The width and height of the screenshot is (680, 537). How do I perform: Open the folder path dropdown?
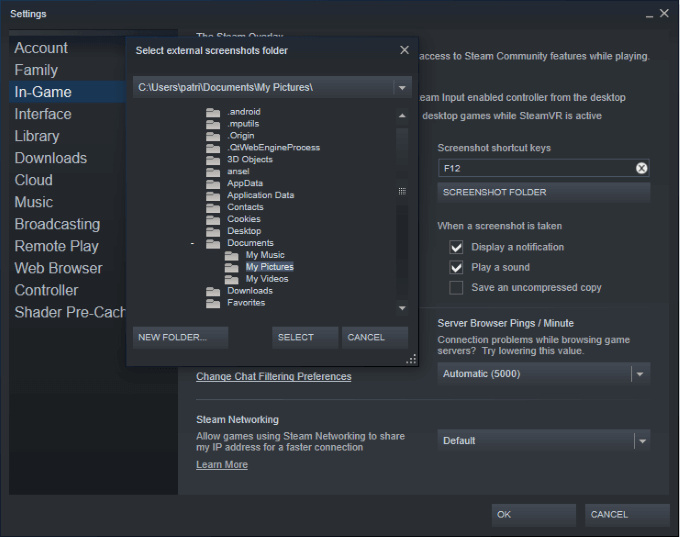click(402, 88)
